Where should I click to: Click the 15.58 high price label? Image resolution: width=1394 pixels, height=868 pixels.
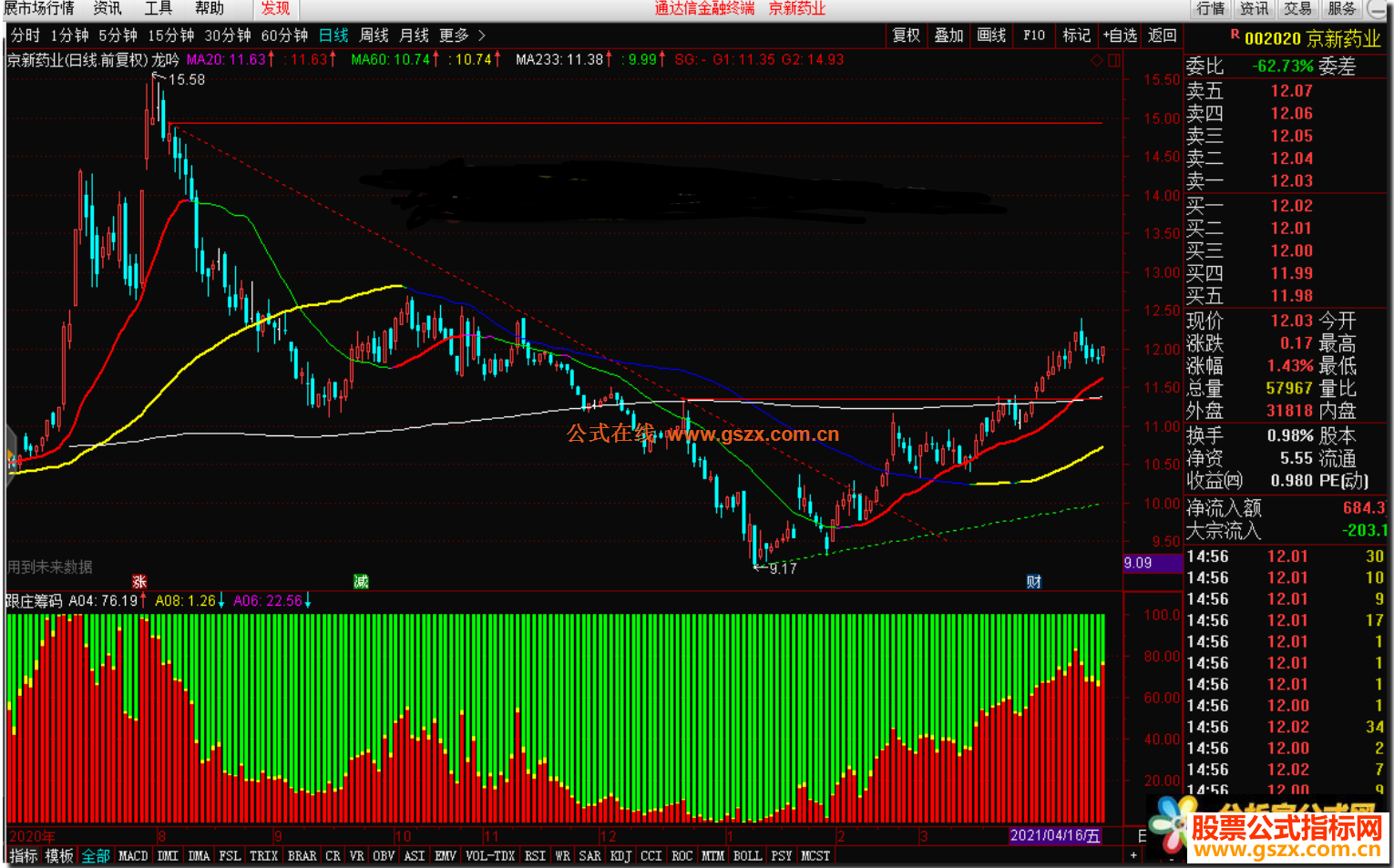point(187,80)
